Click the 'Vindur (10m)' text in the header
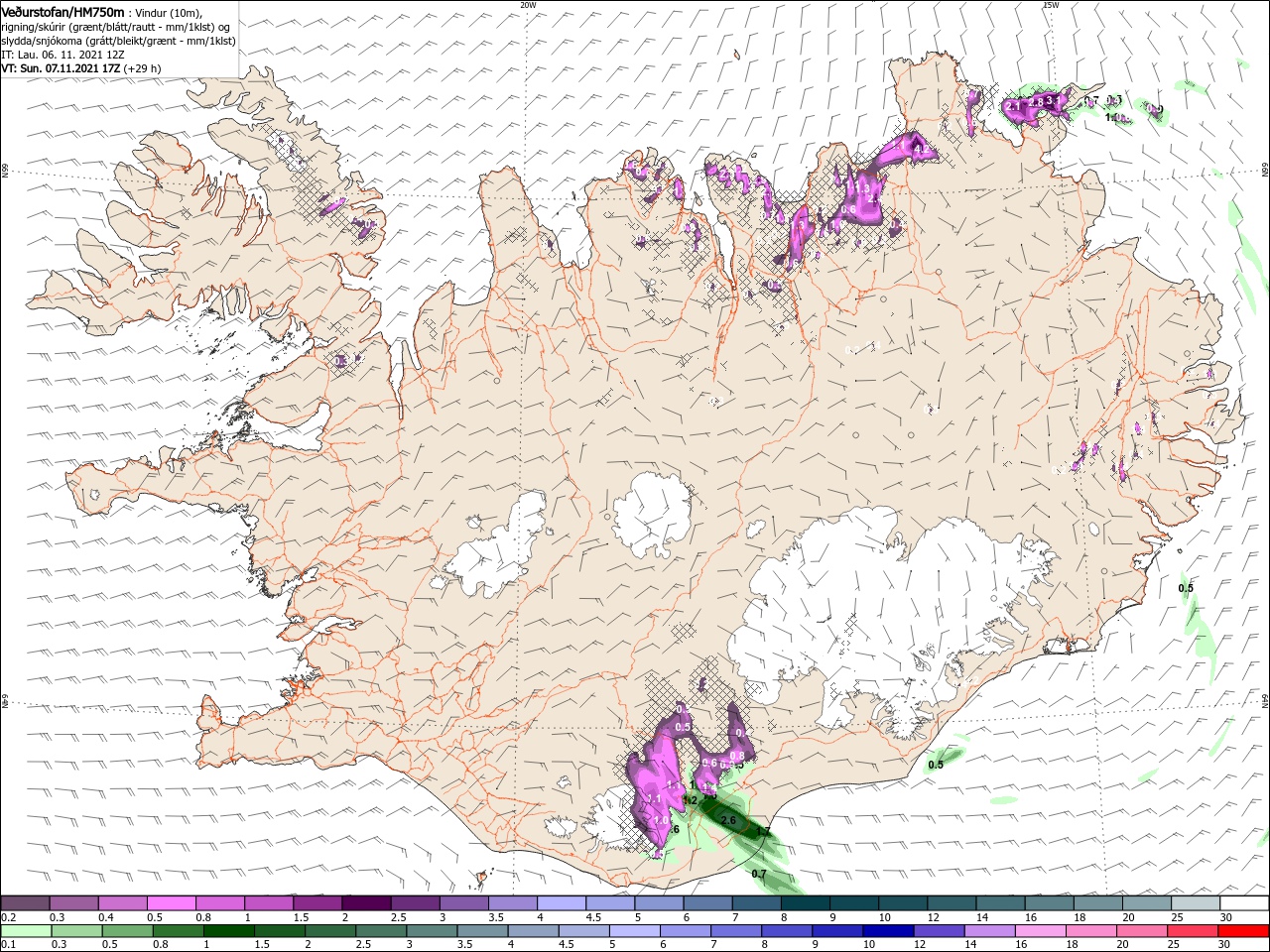The width and height of the screenshot is (1270, 952). (x=169, y=13)
